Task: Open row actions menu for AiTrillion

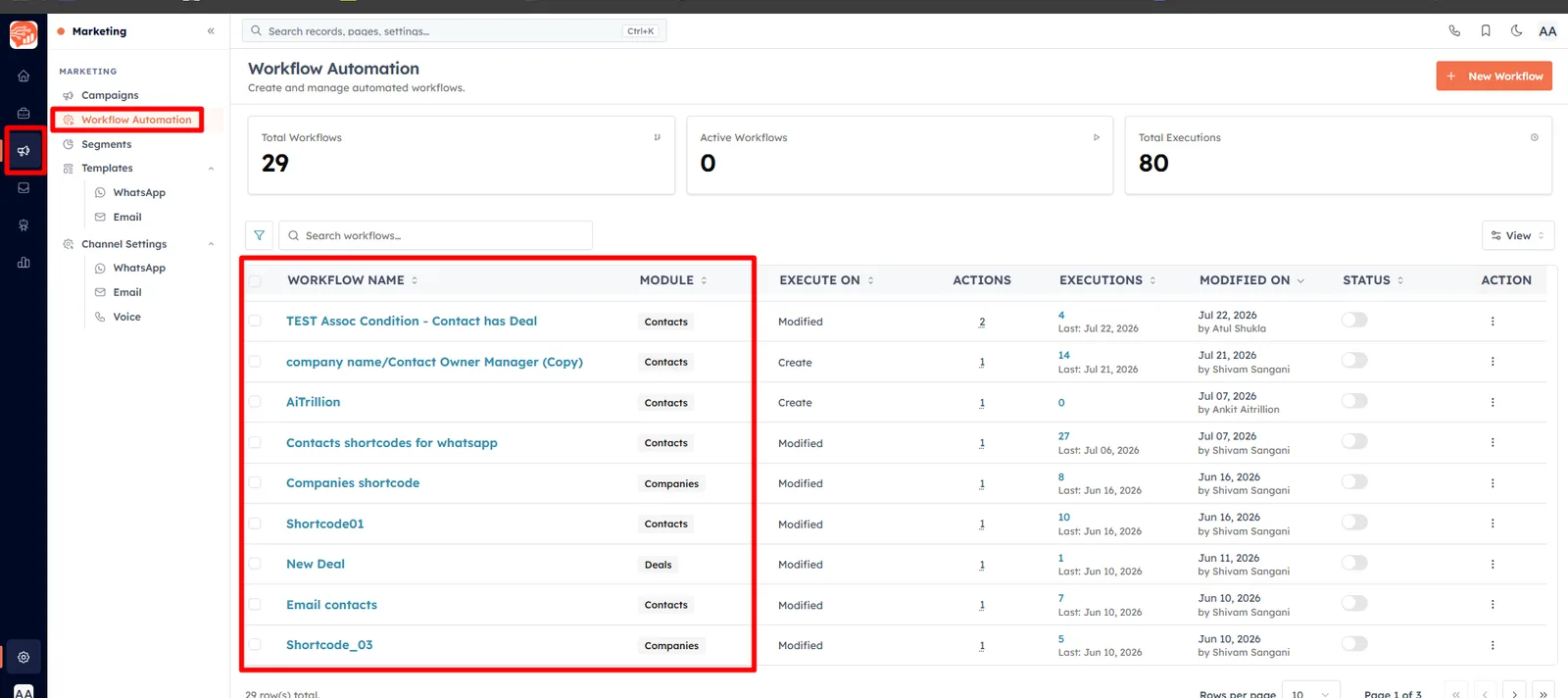Action: [1493, 403]
